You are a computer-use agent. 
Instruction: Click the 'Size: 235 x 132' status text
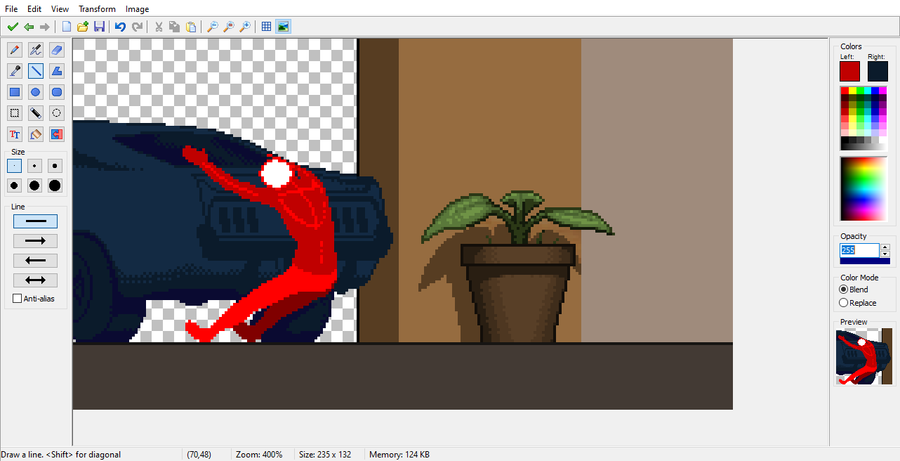coord(325,455)
